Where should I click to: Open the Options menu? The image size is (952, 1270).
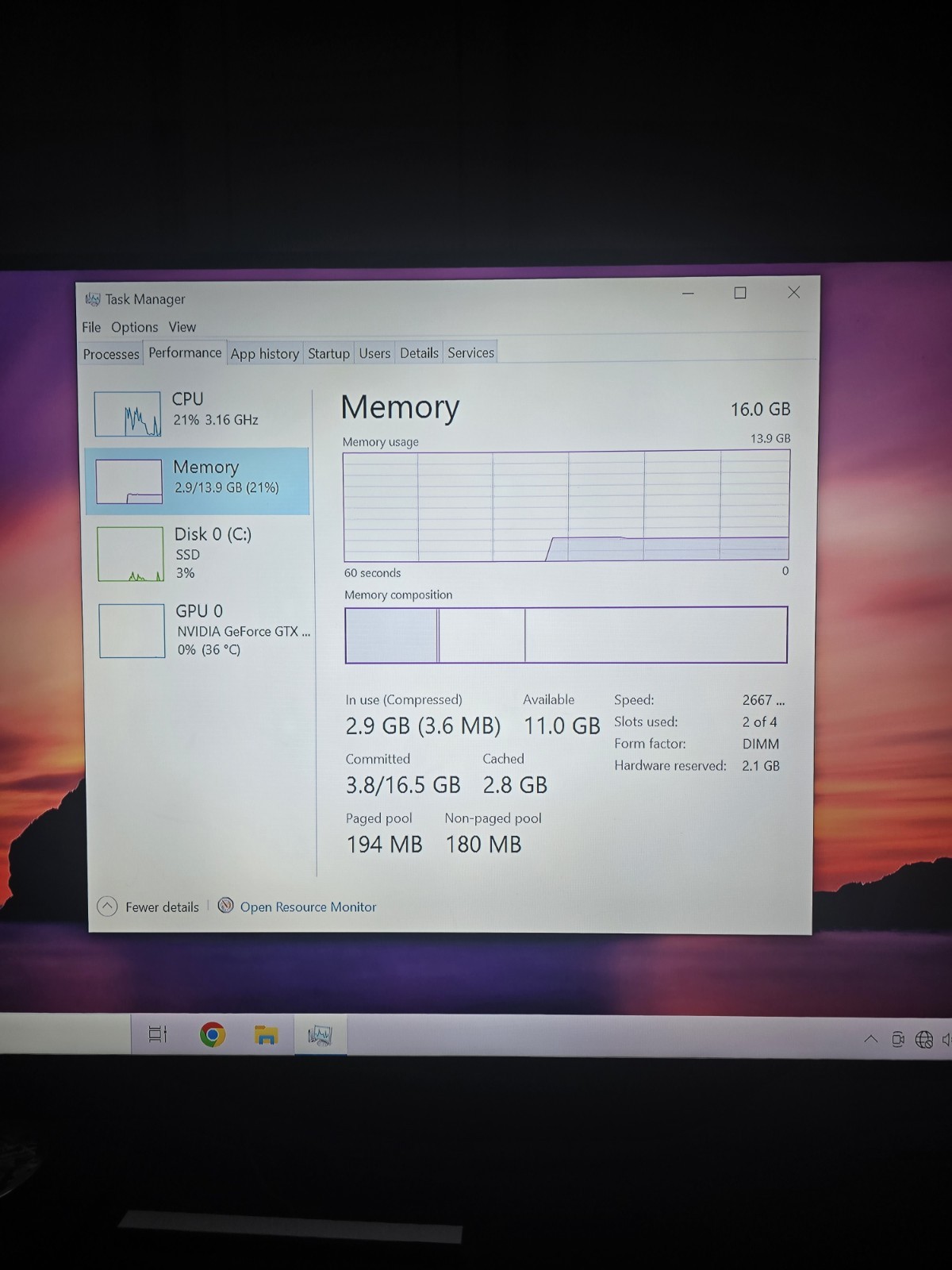click(134, 327)
